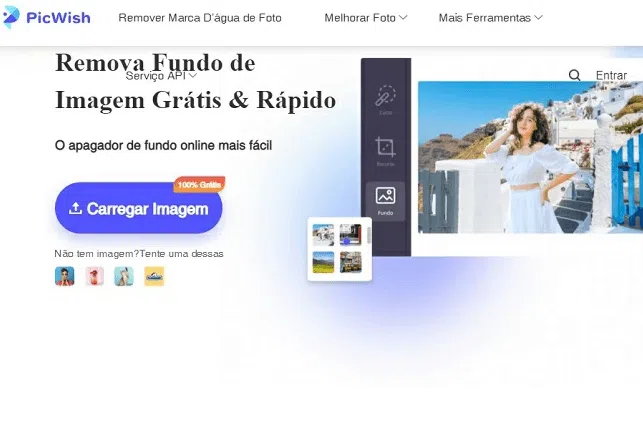Click 'Imagem Grátis & Rápido' heading line

coord(196,100)
